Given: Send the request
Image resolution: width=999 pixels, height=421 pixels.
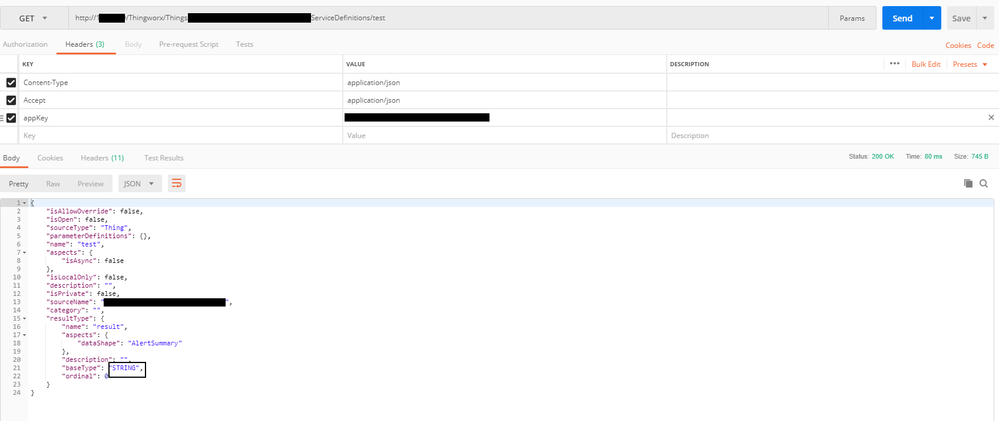Looking at the screenshot, I should point(902,18).
